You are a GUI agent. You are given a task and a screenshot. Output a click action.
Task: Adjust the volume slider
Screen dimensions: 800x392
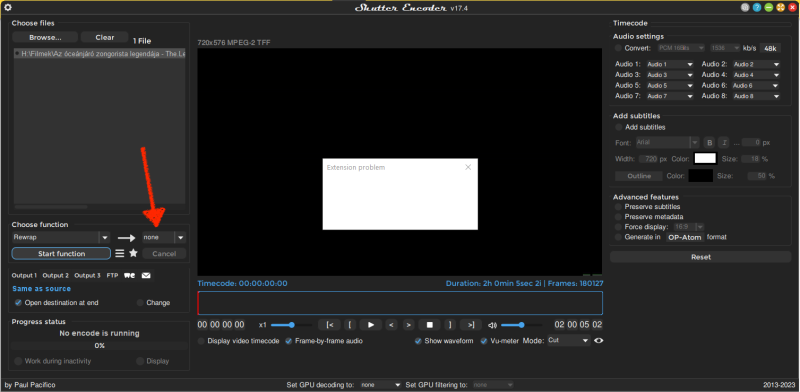pyautogui.click(x=521, y=325)
